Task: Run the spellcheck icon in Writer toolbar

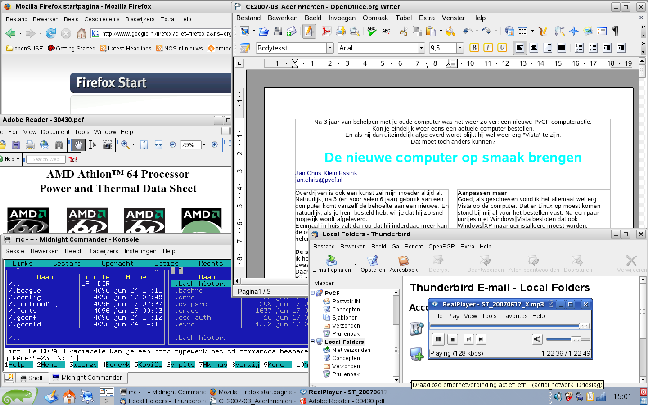Action: [372, 31]
